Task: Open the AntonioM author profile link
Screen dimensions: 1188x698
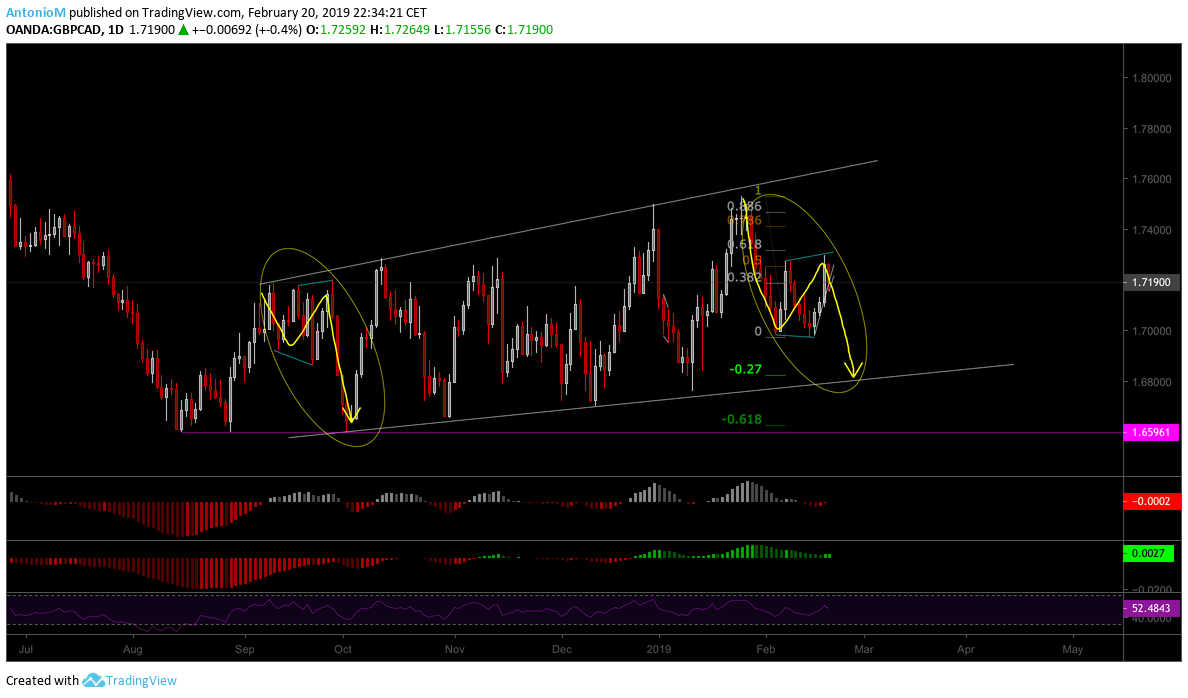Action: tap(36, 13)
